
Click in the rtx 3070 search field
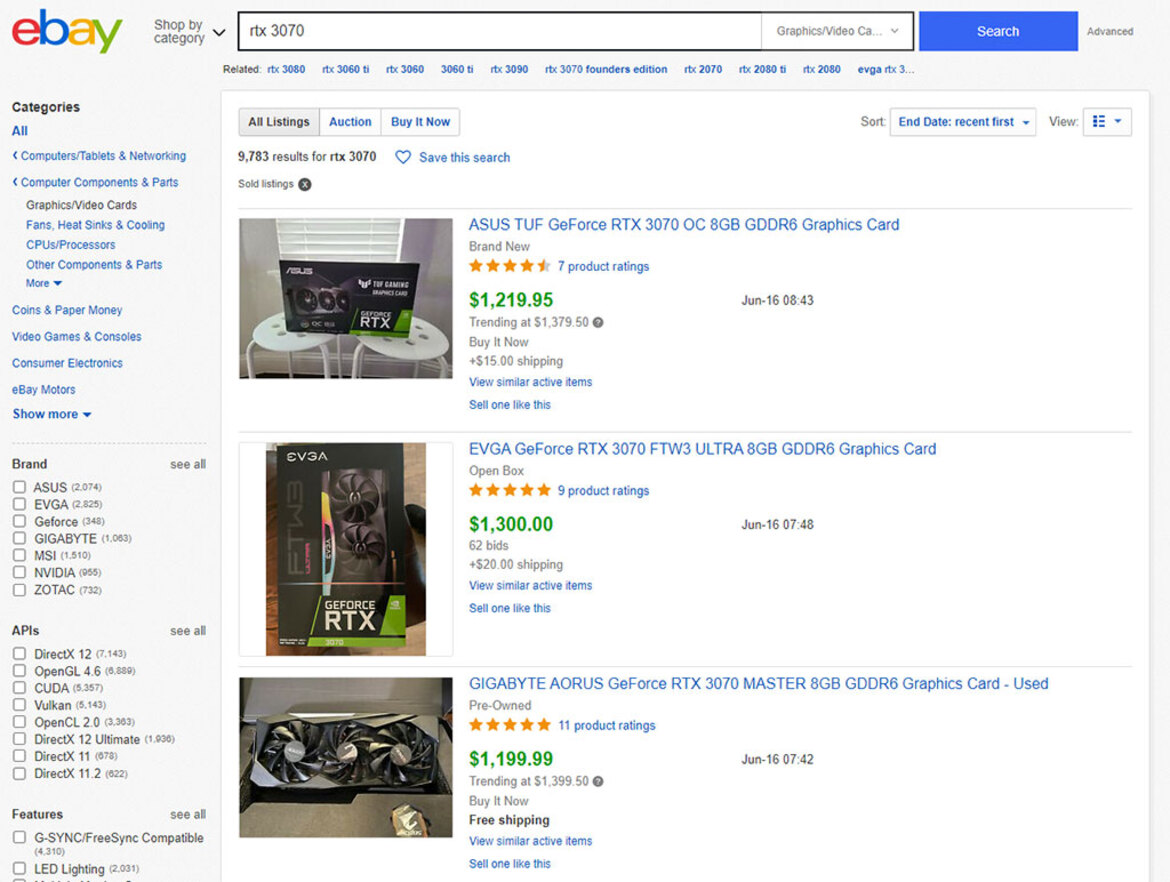(500, 31)
